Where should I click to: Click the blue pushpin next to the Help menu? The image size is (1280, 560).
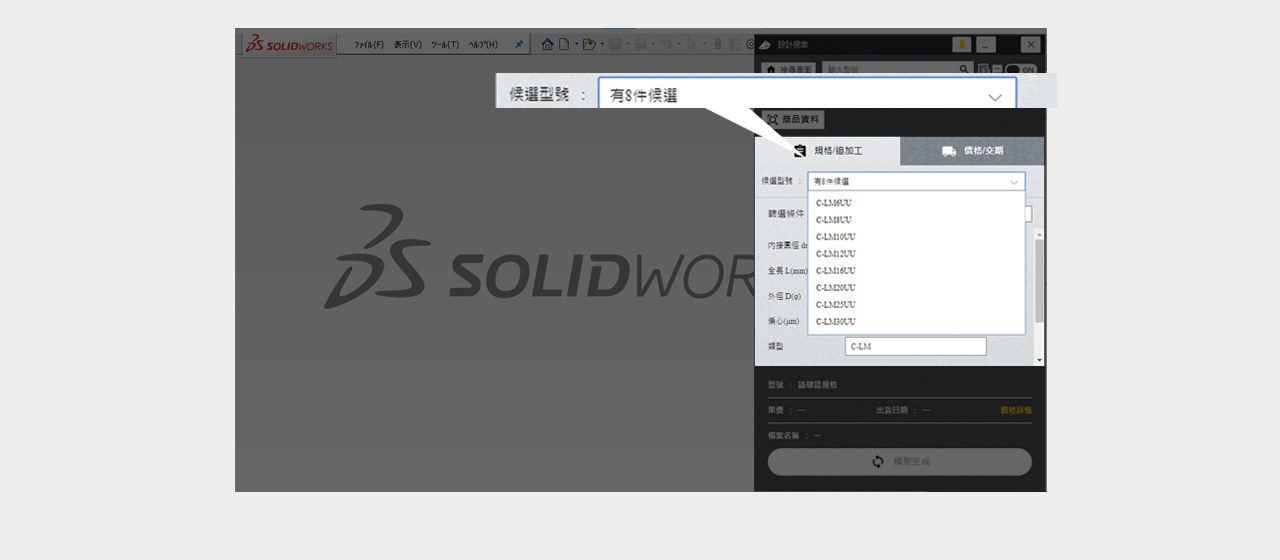(519, 44)
